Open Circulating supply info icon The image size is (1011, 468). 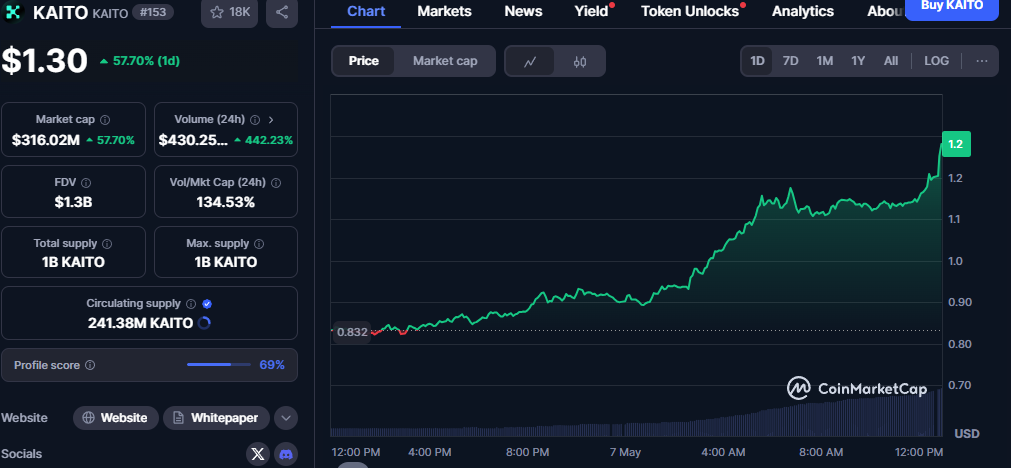[191, 304]
